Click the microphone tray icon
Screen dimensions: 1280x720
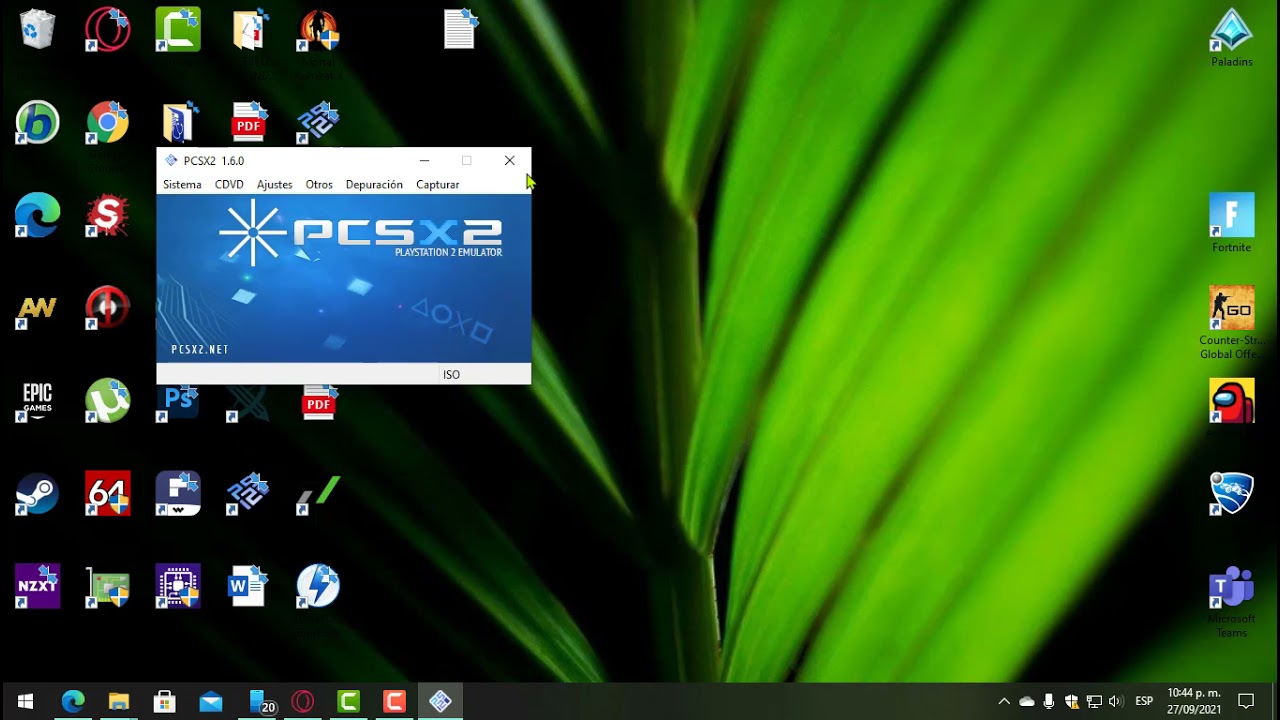click(1049, 701)
